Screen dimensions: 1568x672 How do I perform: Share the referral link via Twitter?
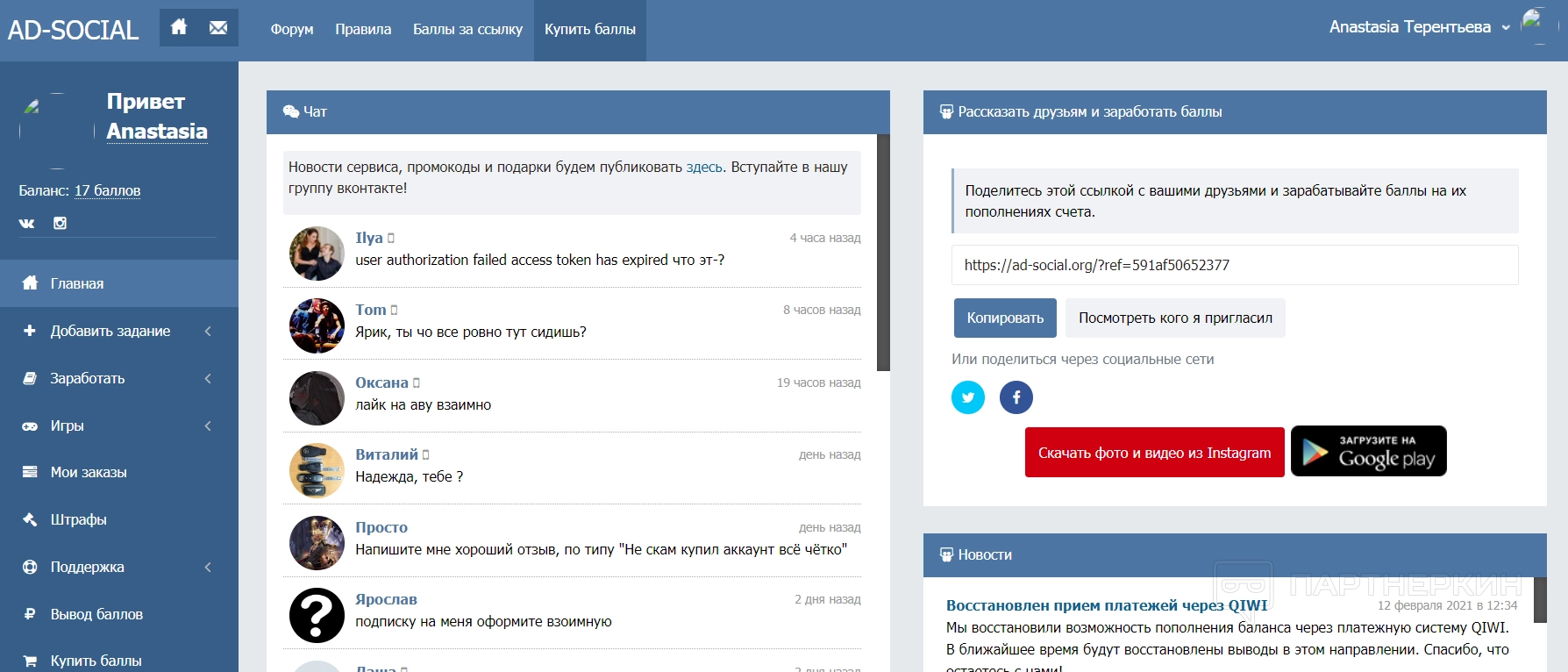click(x=968, y=397)
